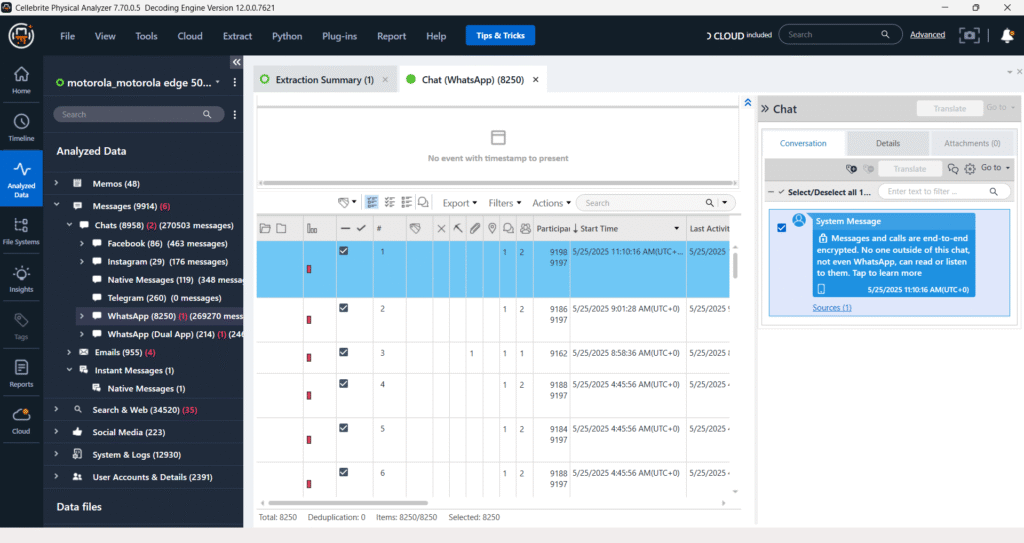Uncheck the System Message checkbox
Screen dimensions: 1024x543
coord(782,227)
